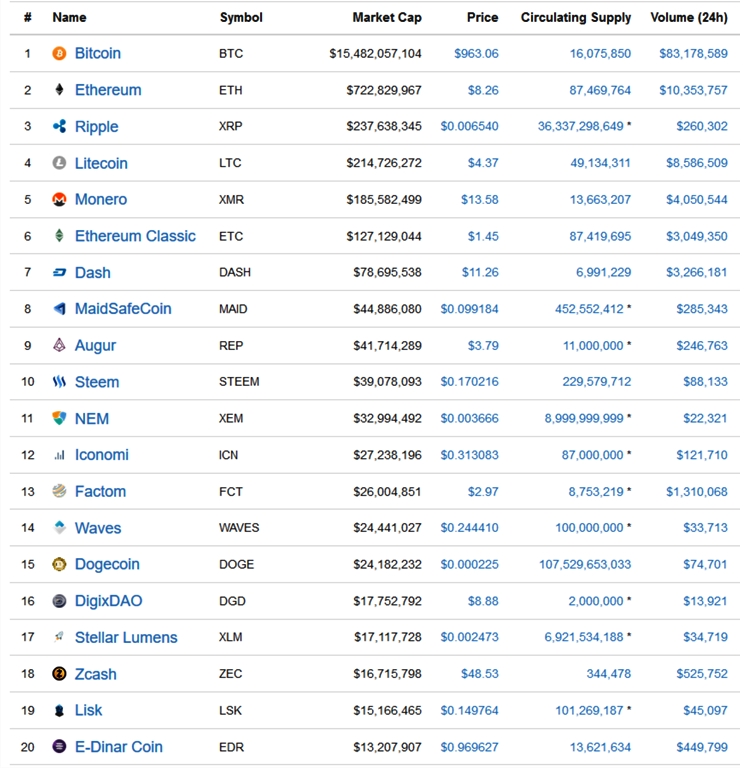This screenshot has width=740, height=768.
Task: Click the Dogecoin logo icon
Action: [x=59, y=564]
